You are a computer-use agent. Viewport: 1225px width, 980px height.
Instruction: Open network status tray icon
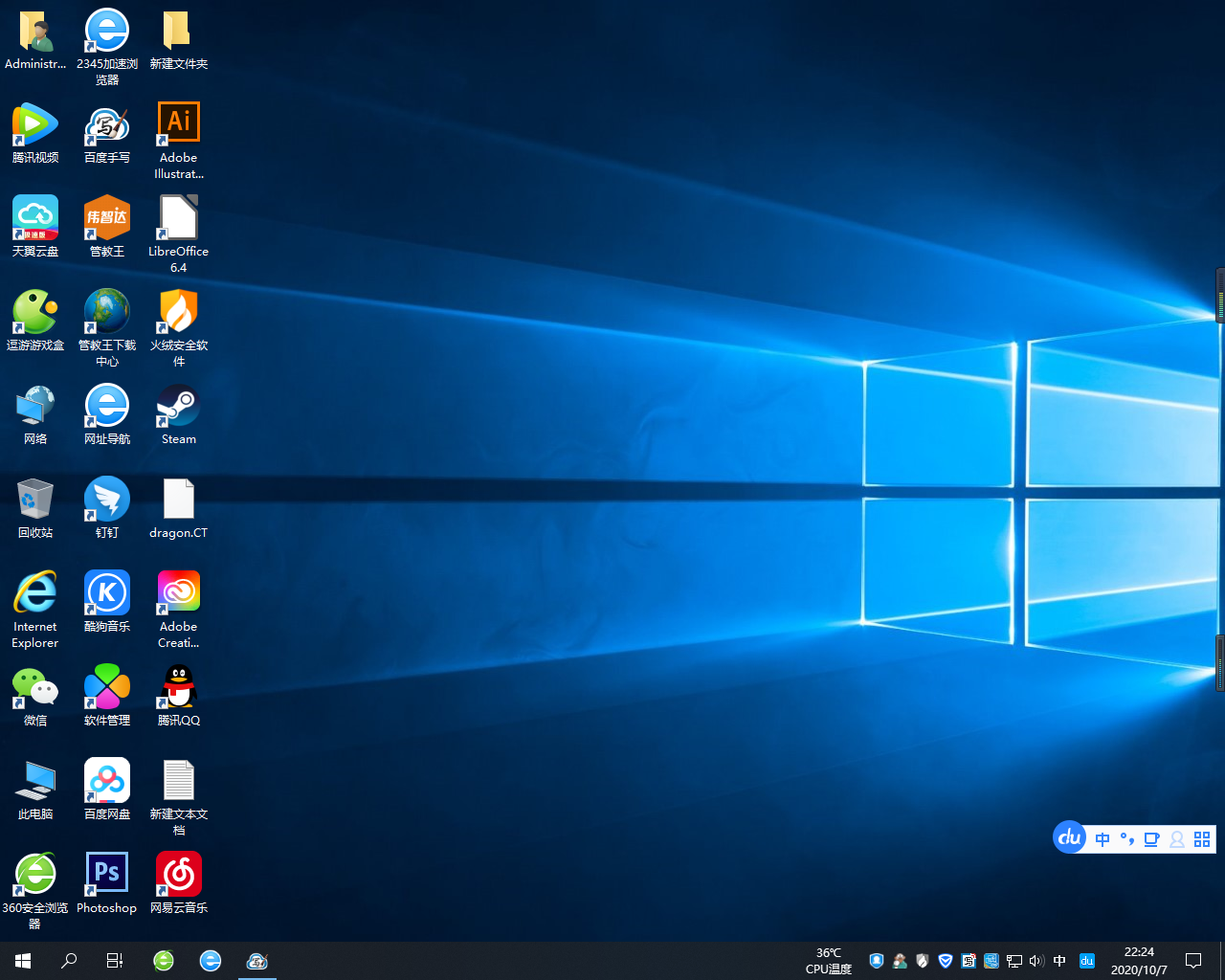tap(1014, 961)
